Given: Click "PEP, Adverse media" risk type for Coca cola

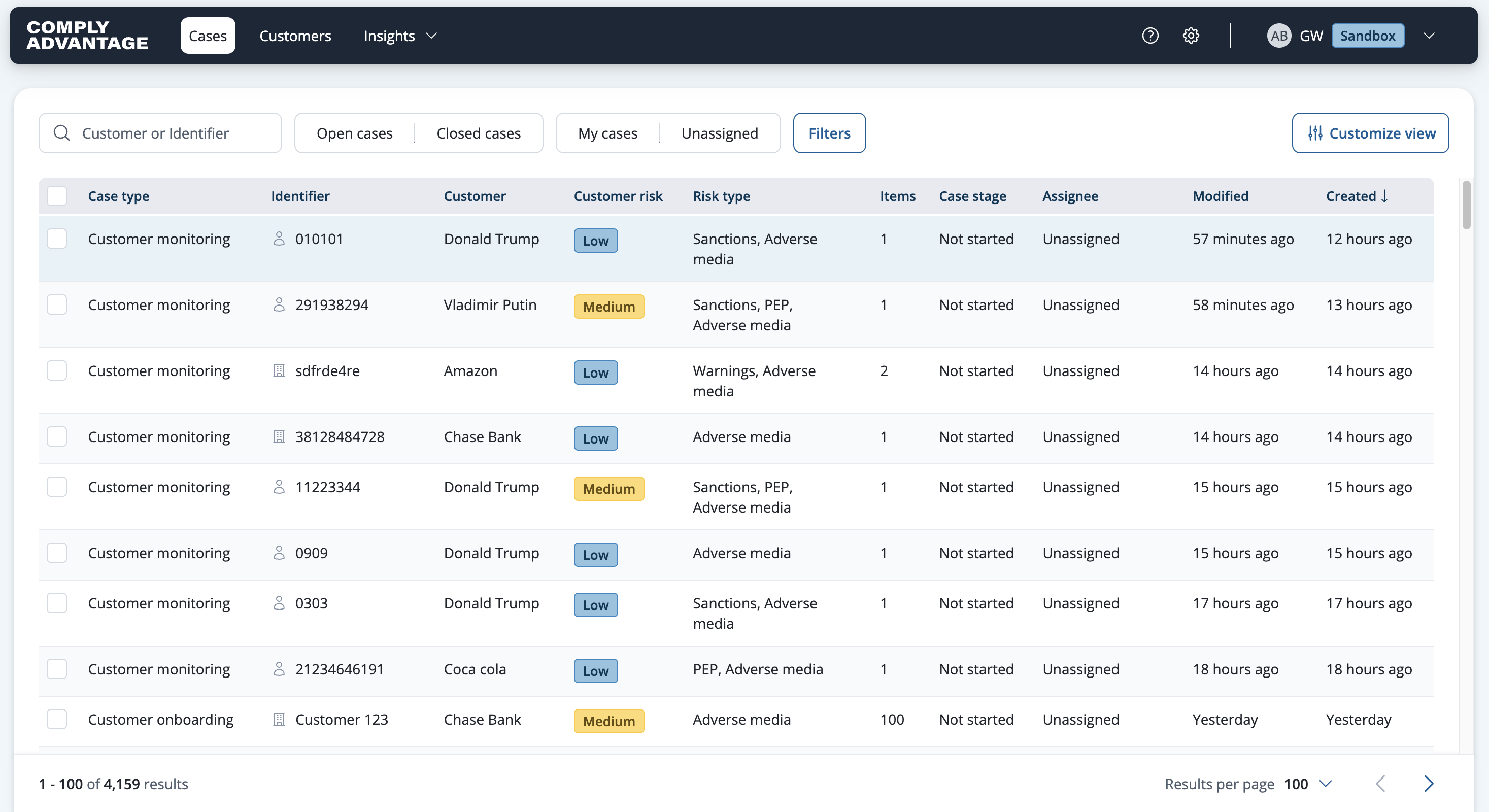Looking at the screenshot, I should [x=758, y=669].
